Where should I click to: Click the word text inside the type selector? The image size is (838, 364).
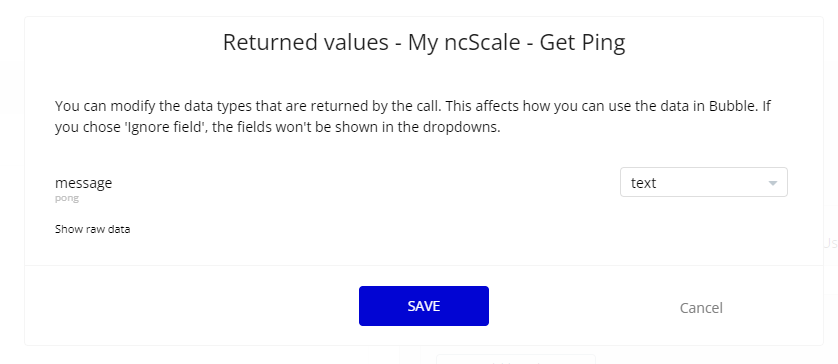coord(643,183)
